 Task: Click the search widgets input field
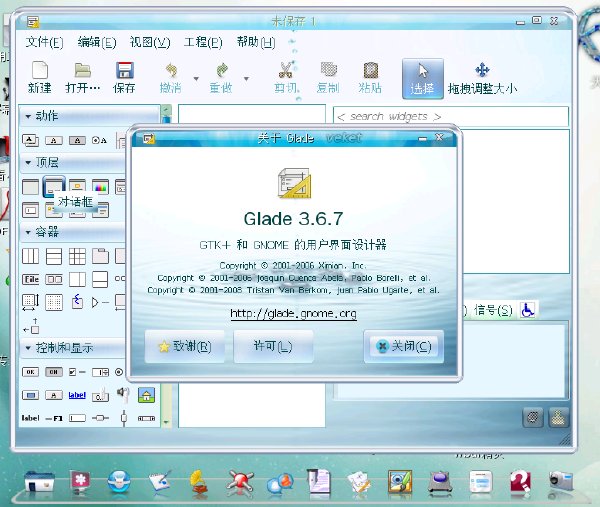451,116
